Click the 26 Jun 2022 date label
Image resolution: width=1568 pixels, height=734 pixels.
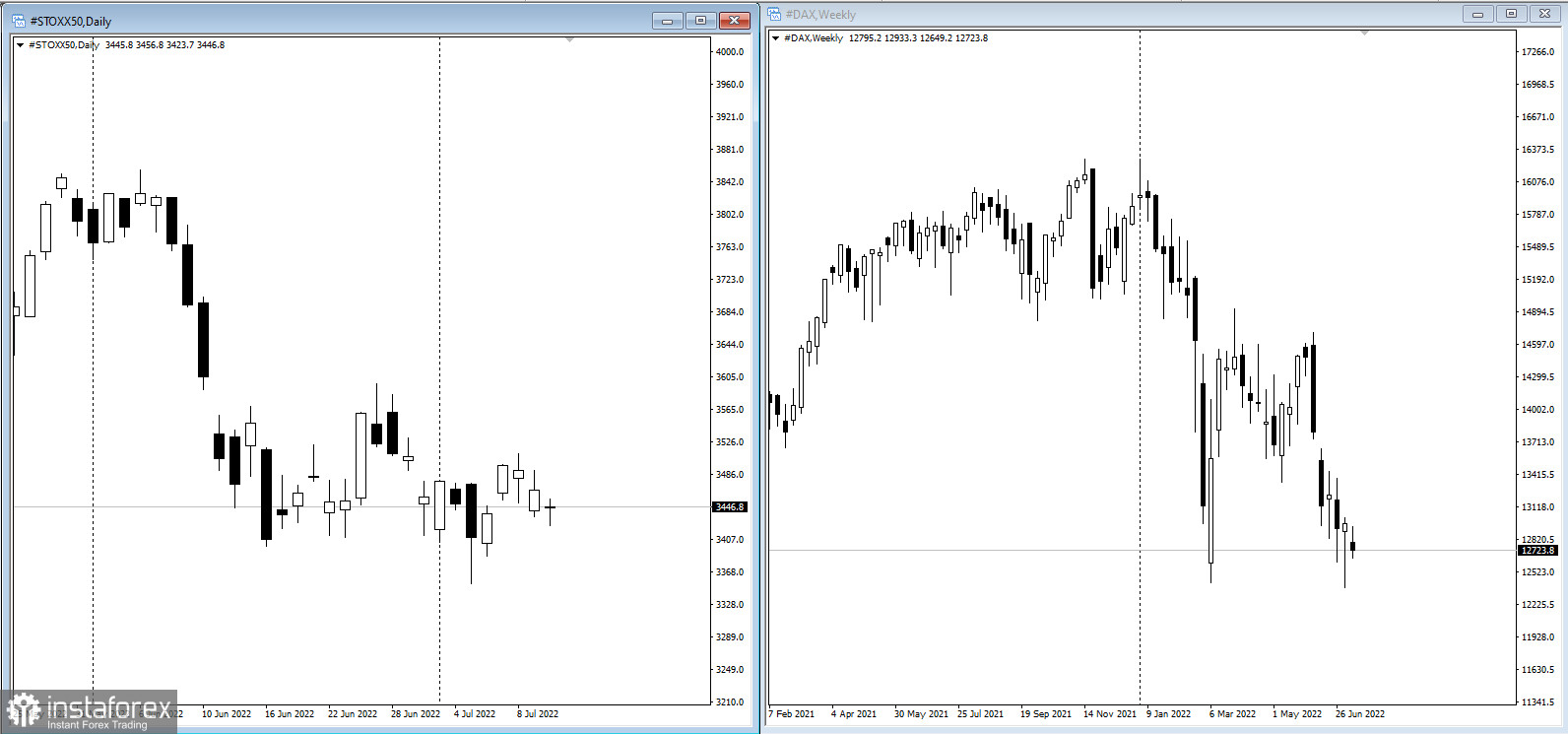coord(1360,714)
